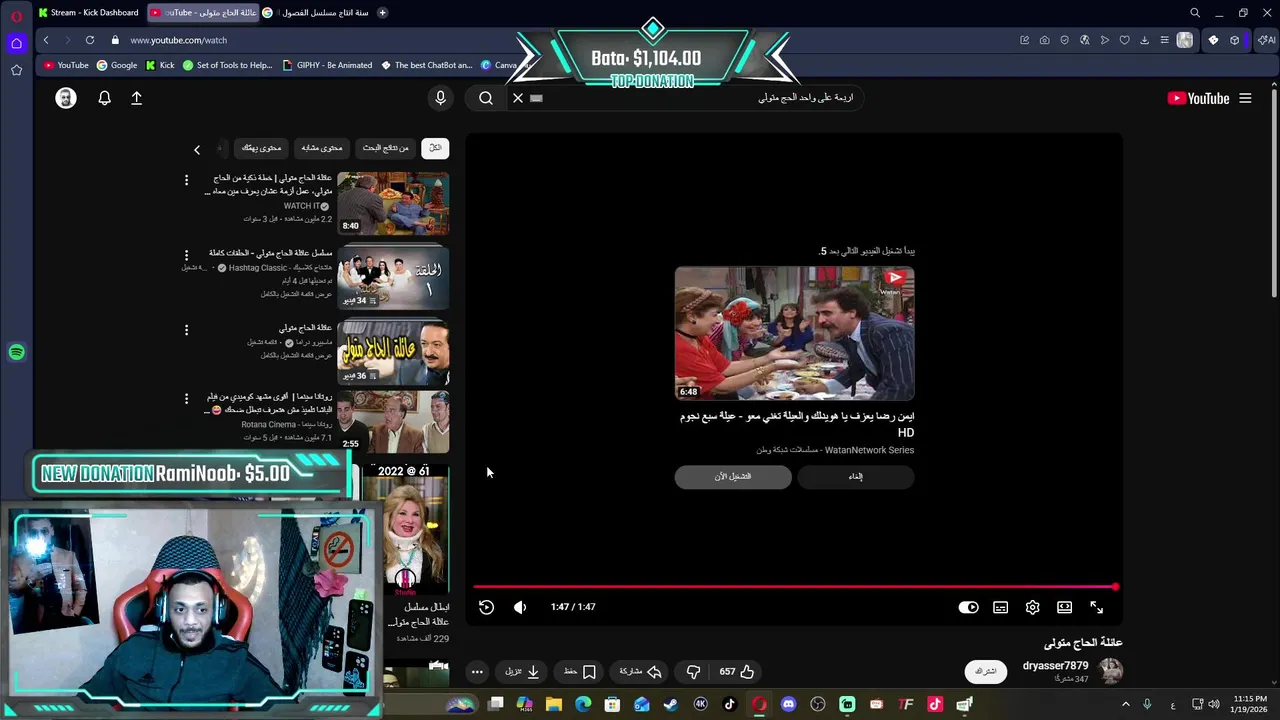The width and height of the screenshot is (1280, 720).
Task: Open the Kick bookmark
Action: tap(160, 65)
